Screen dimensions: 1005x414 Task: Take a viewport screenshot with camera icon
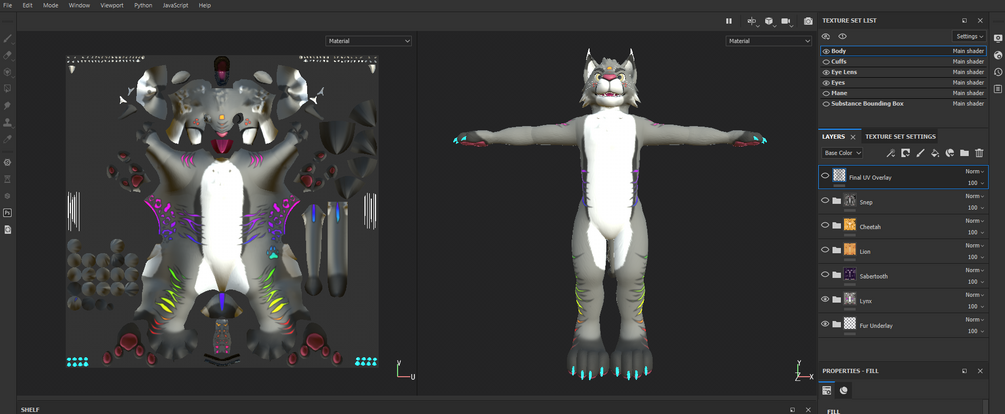tap(808, 21)
